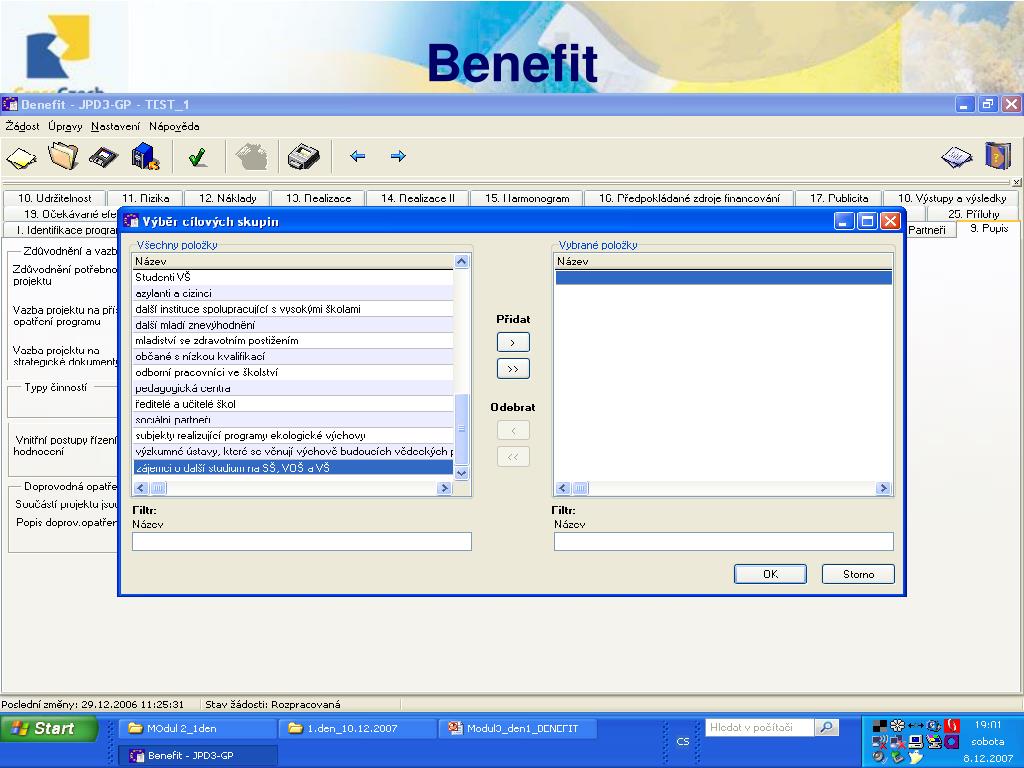Select odborní pracovníci ve školství

(293, 372)
